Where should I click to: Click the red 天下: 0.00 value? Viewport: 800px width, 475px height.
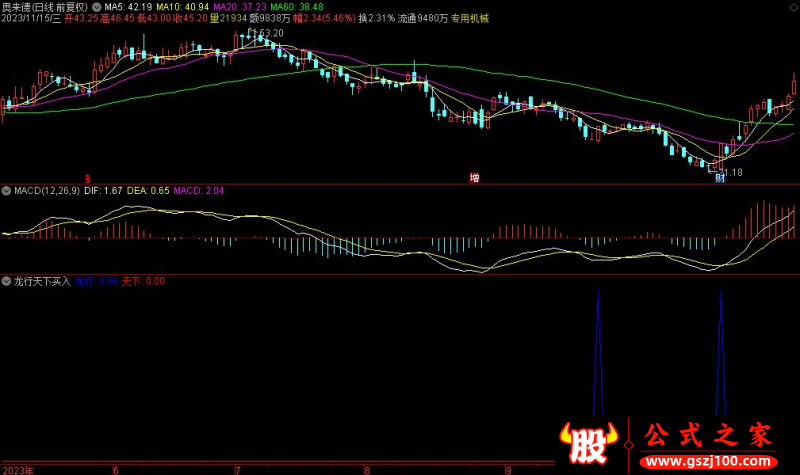(x=143, y=281)
